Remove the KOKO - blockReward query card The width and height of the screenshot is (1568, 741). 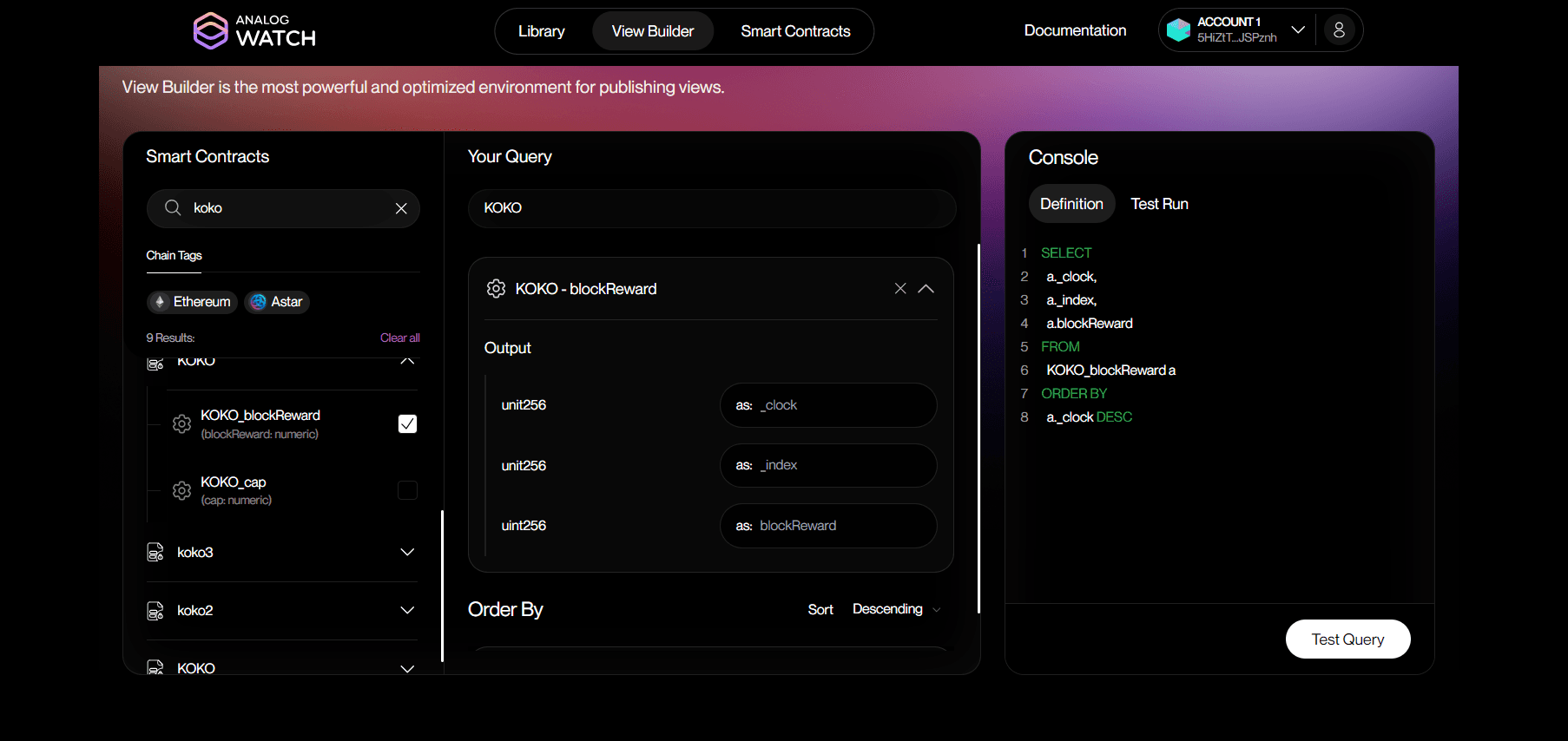(x=900, y=289)
